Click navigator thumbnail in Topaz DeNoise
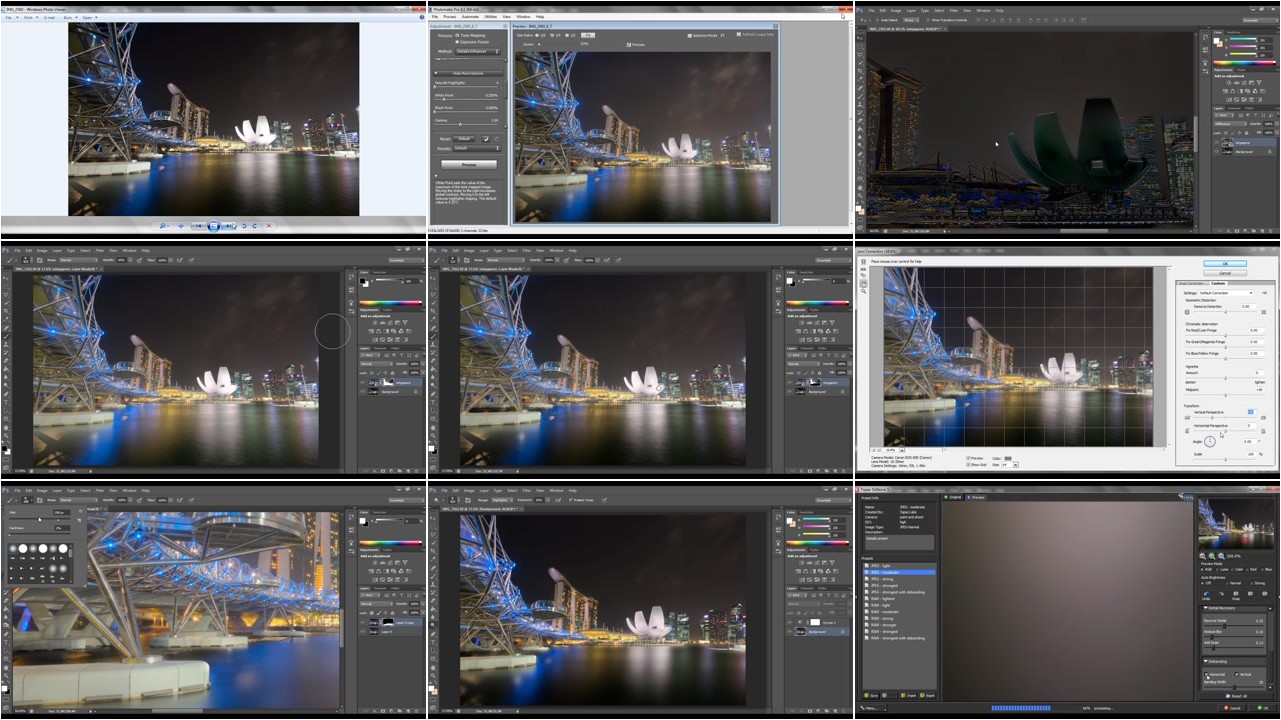The image size is (1281, 720). click(x=1236, y=524)
